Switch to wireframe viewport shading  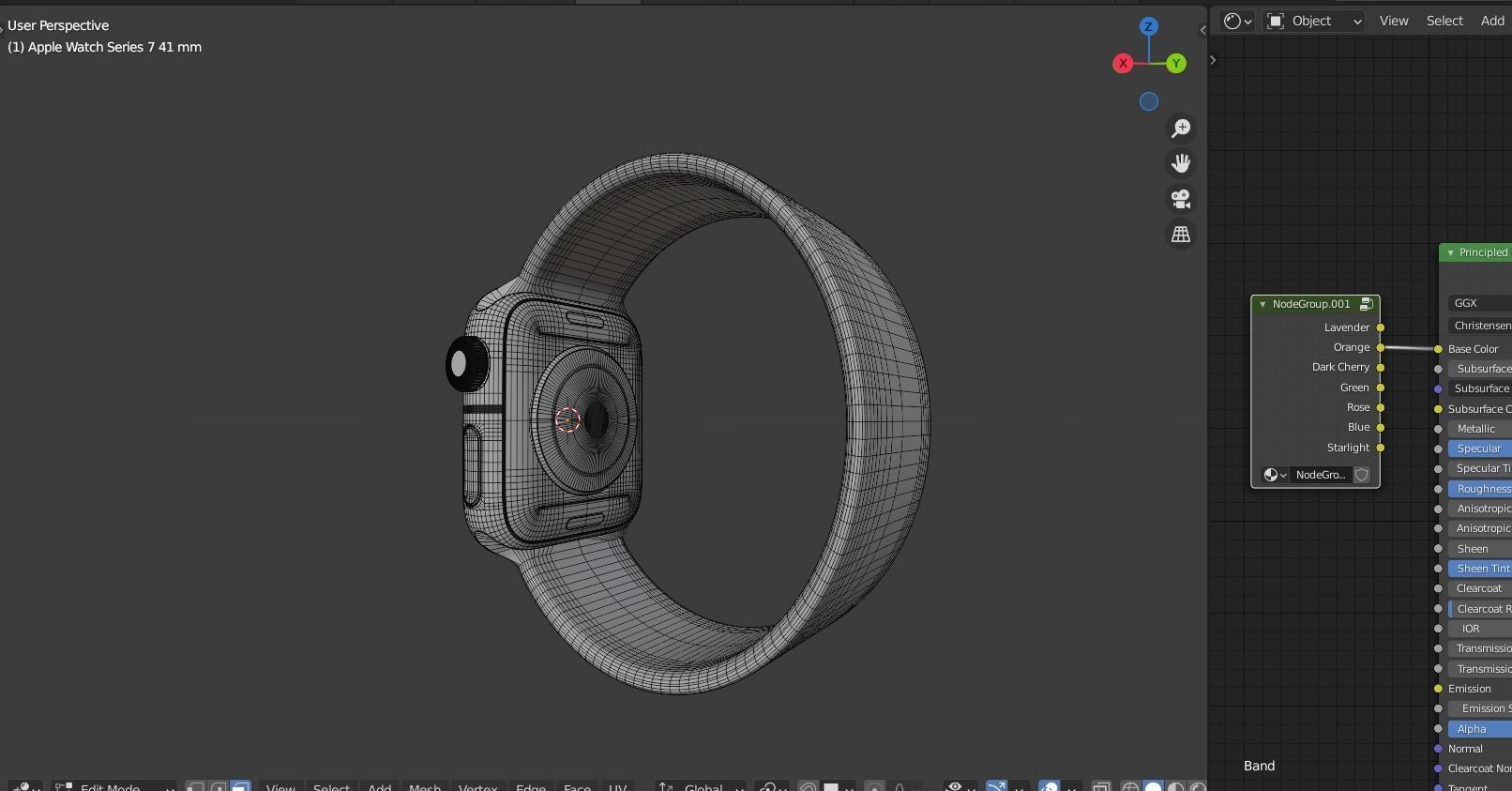[x=1130, y=786]
